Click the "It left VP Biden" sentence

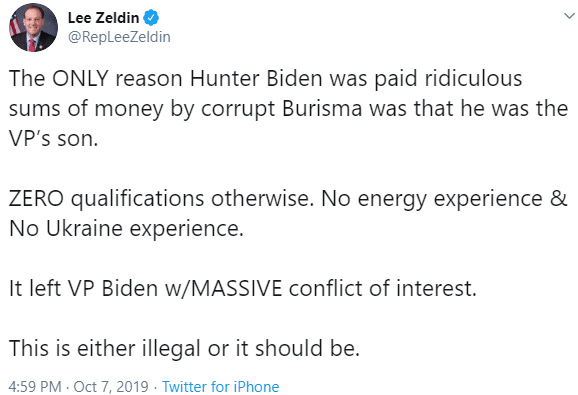coord(243,288)
